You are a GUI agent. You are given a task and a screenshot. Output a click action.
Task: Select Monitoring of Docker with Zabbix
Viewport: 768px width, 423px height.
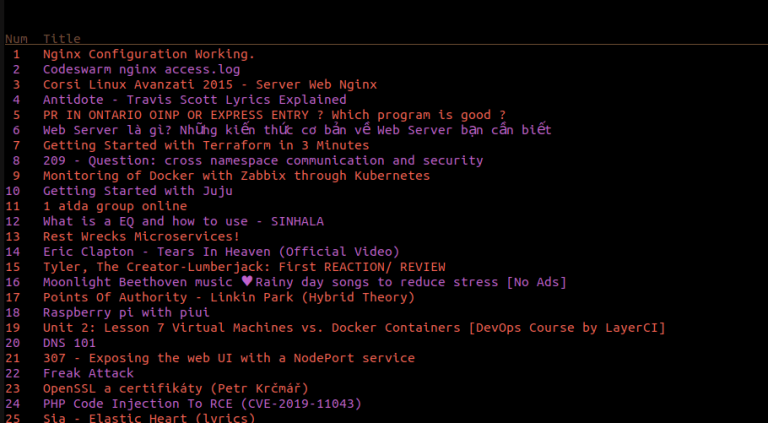tap(236, 176)
